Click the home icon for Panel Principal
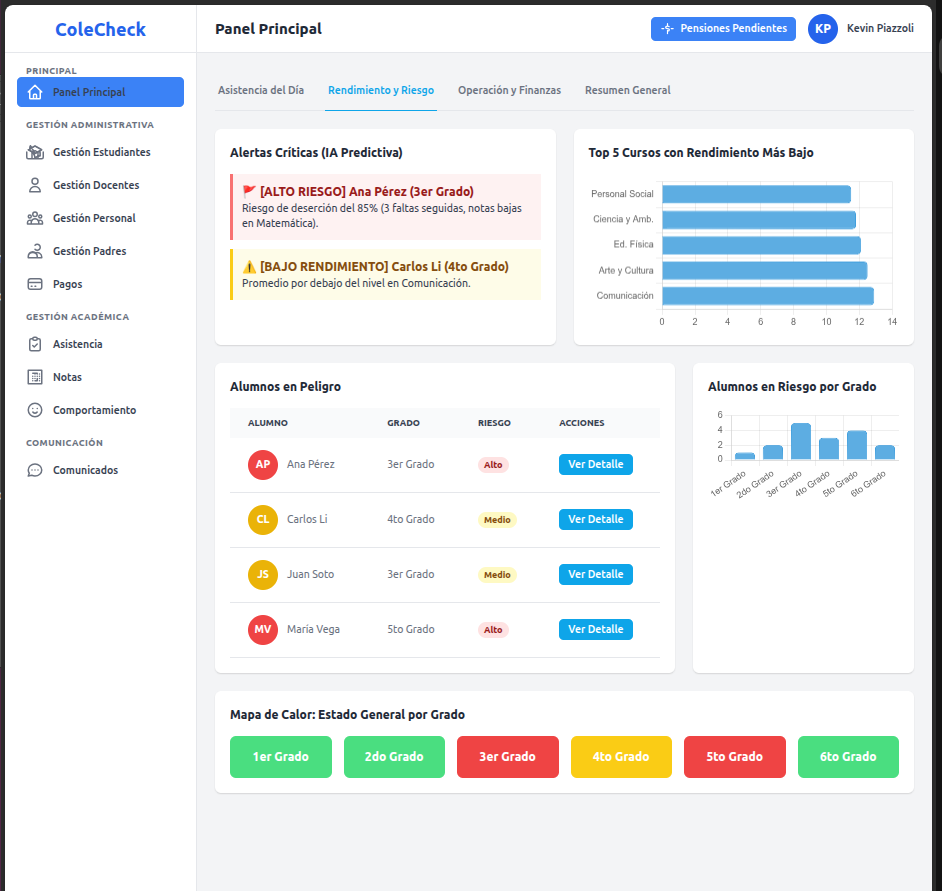The height and width of the screenshot is (891, 942). 35,92
